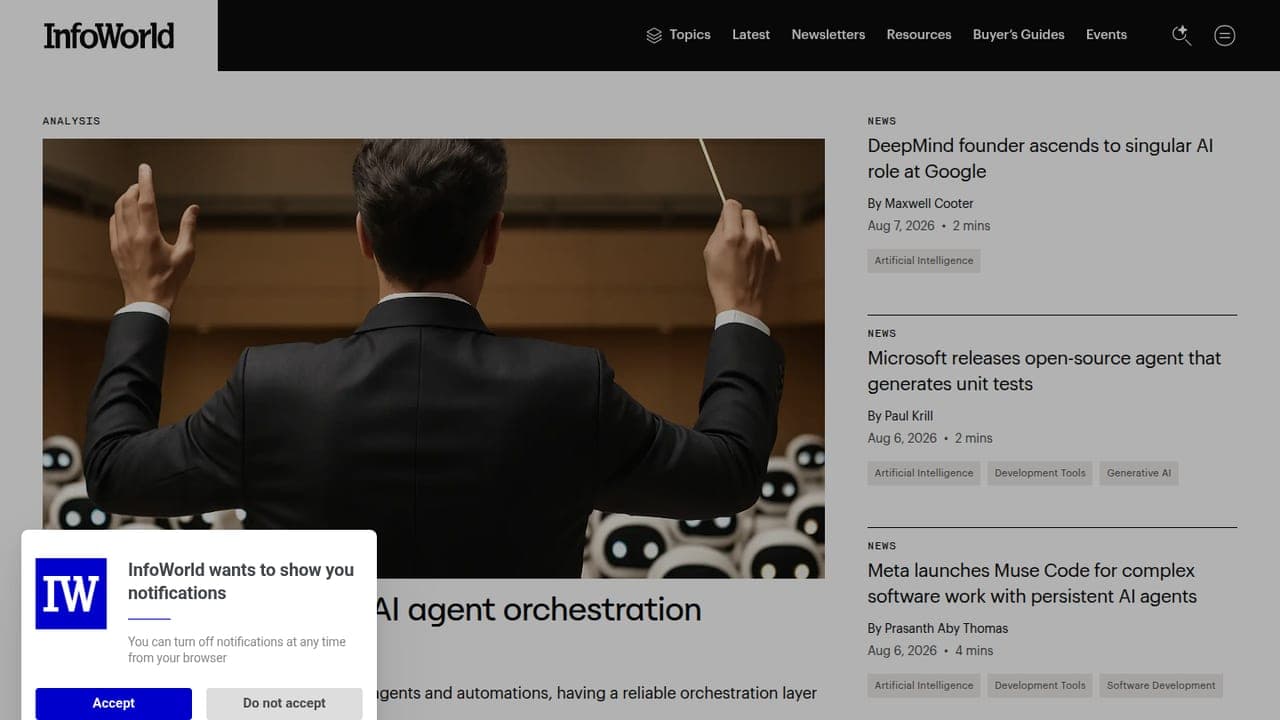The width and height of the screenshot is (1280, 720).
Task: Click the ANALYSIS section label
Action: click(71, 121)
